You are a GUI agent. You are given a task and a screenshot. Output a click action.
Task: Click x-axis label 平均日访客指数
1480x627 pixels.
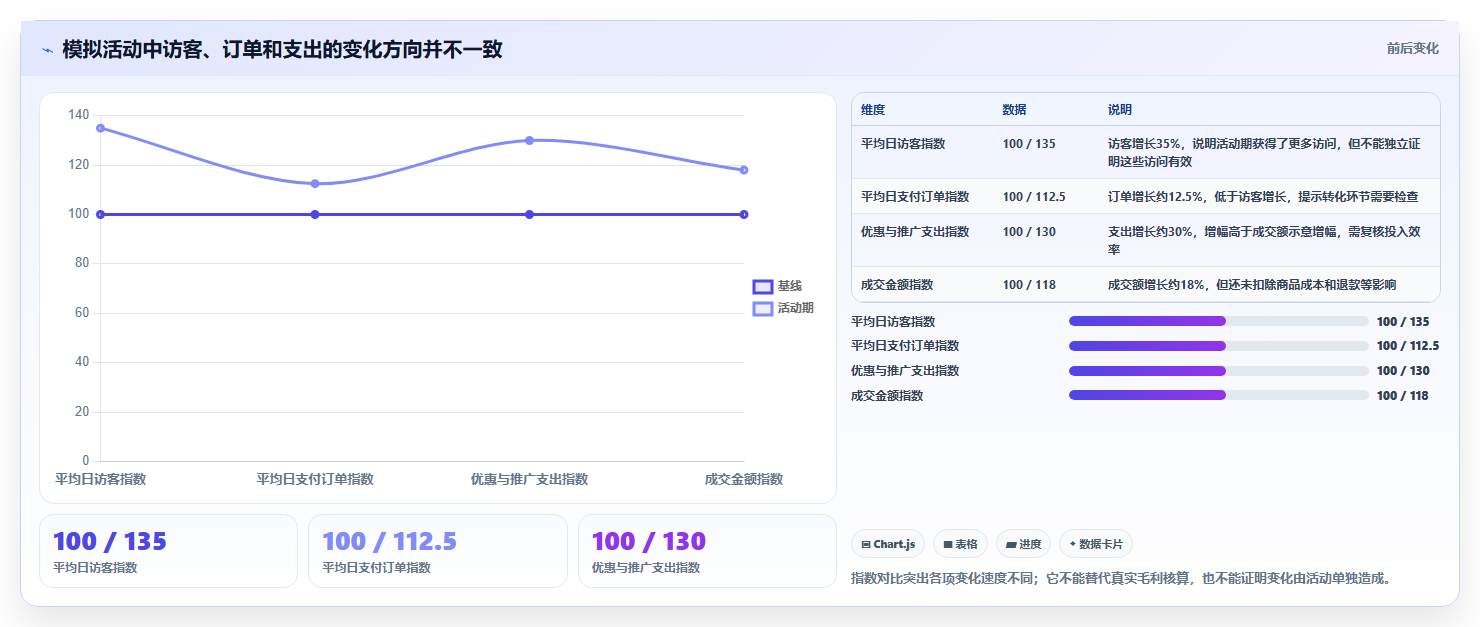(100, 480)
